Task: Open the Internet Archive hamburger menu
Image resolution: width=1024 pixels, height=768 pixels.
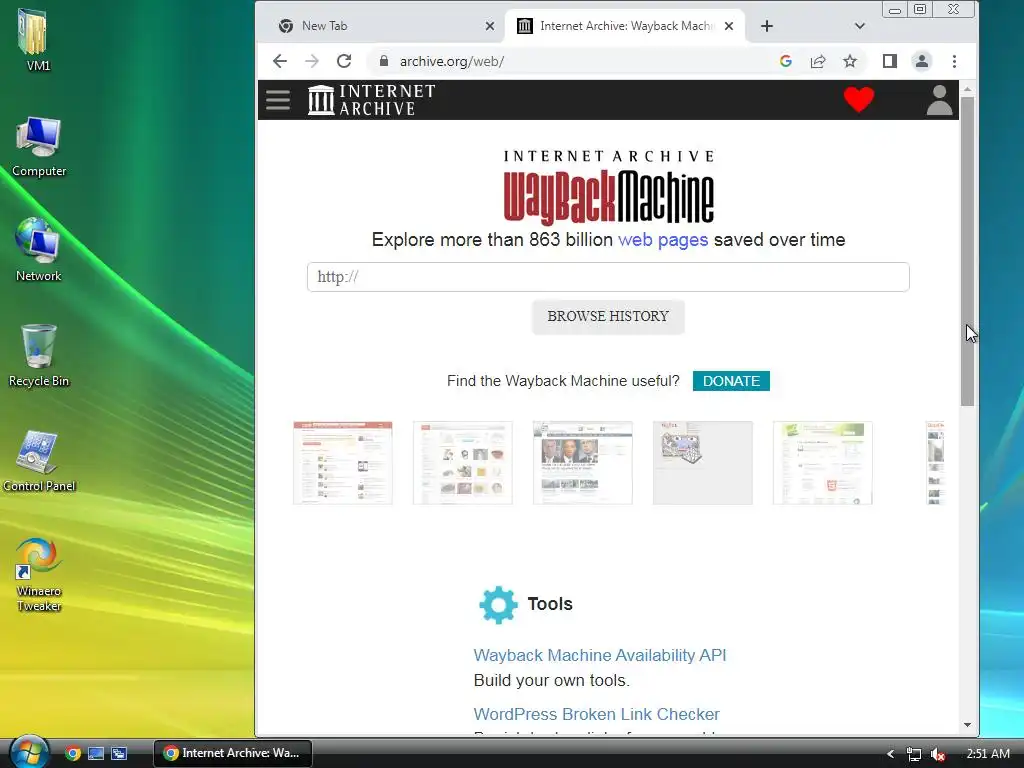Action: point(278,100)
